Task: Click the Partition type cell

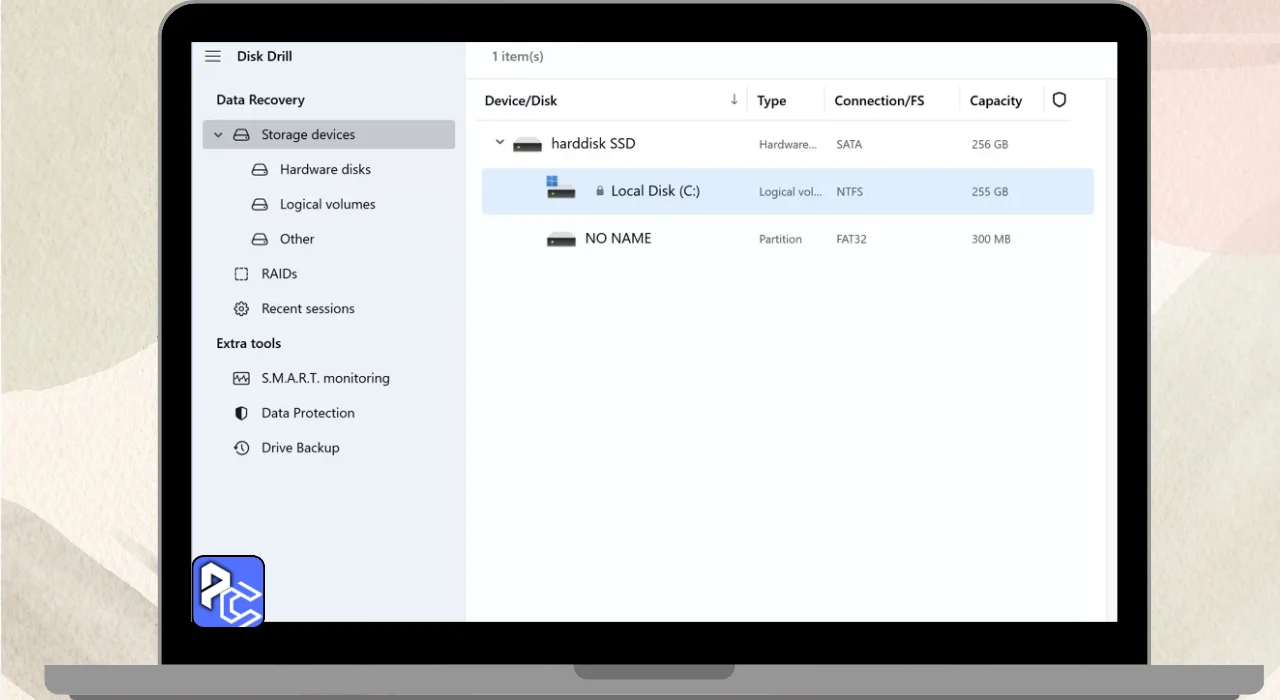Action: [780, 240]
